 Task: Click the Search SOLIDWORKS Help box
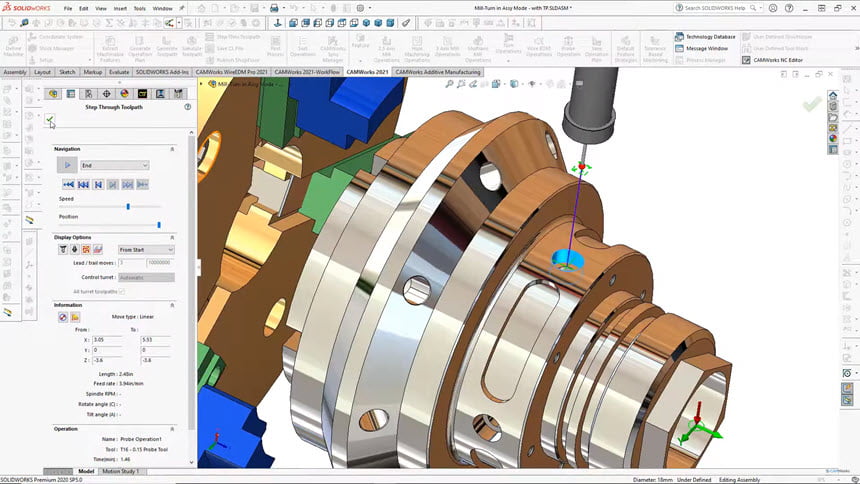716,8
